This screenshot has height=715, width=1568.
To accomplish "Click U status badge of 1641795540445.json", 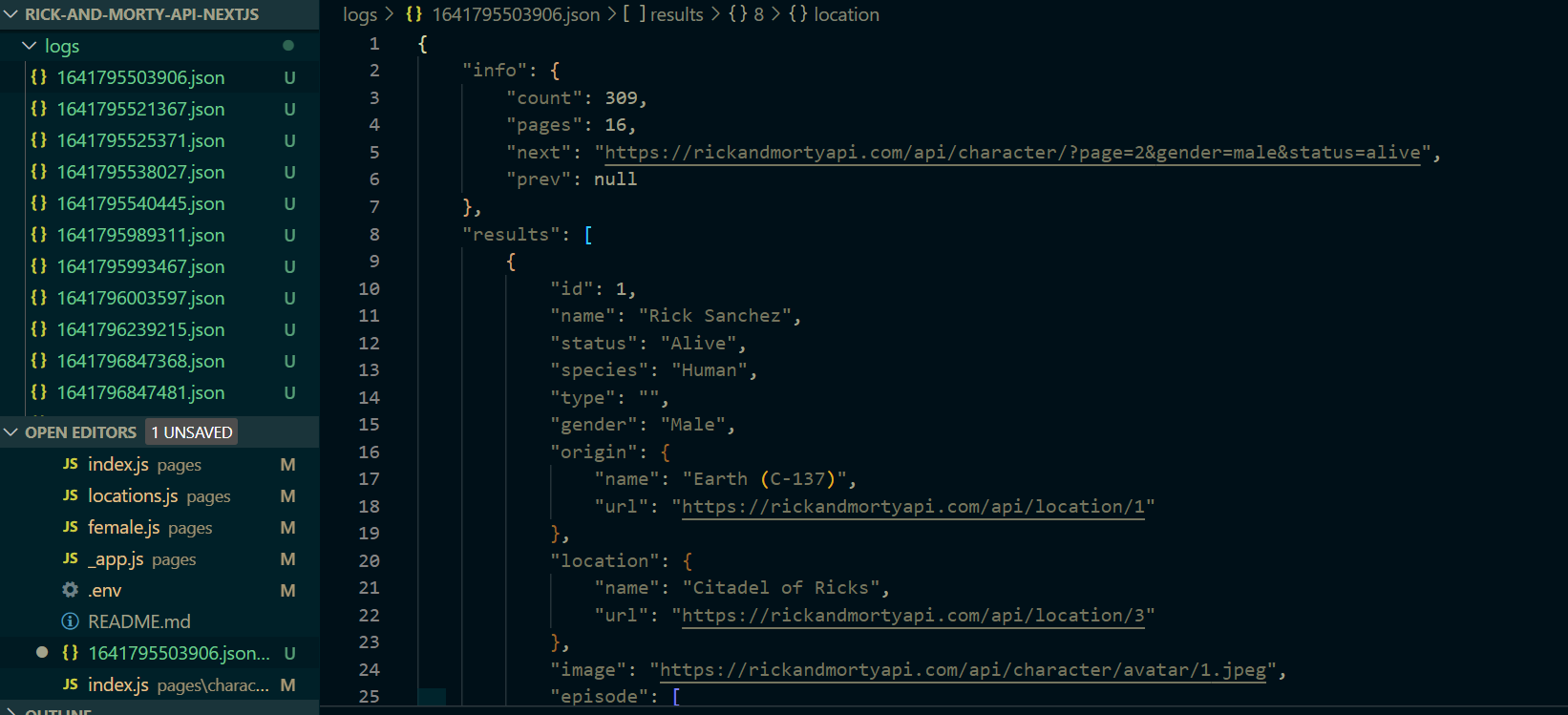I will tap(289, 203).
